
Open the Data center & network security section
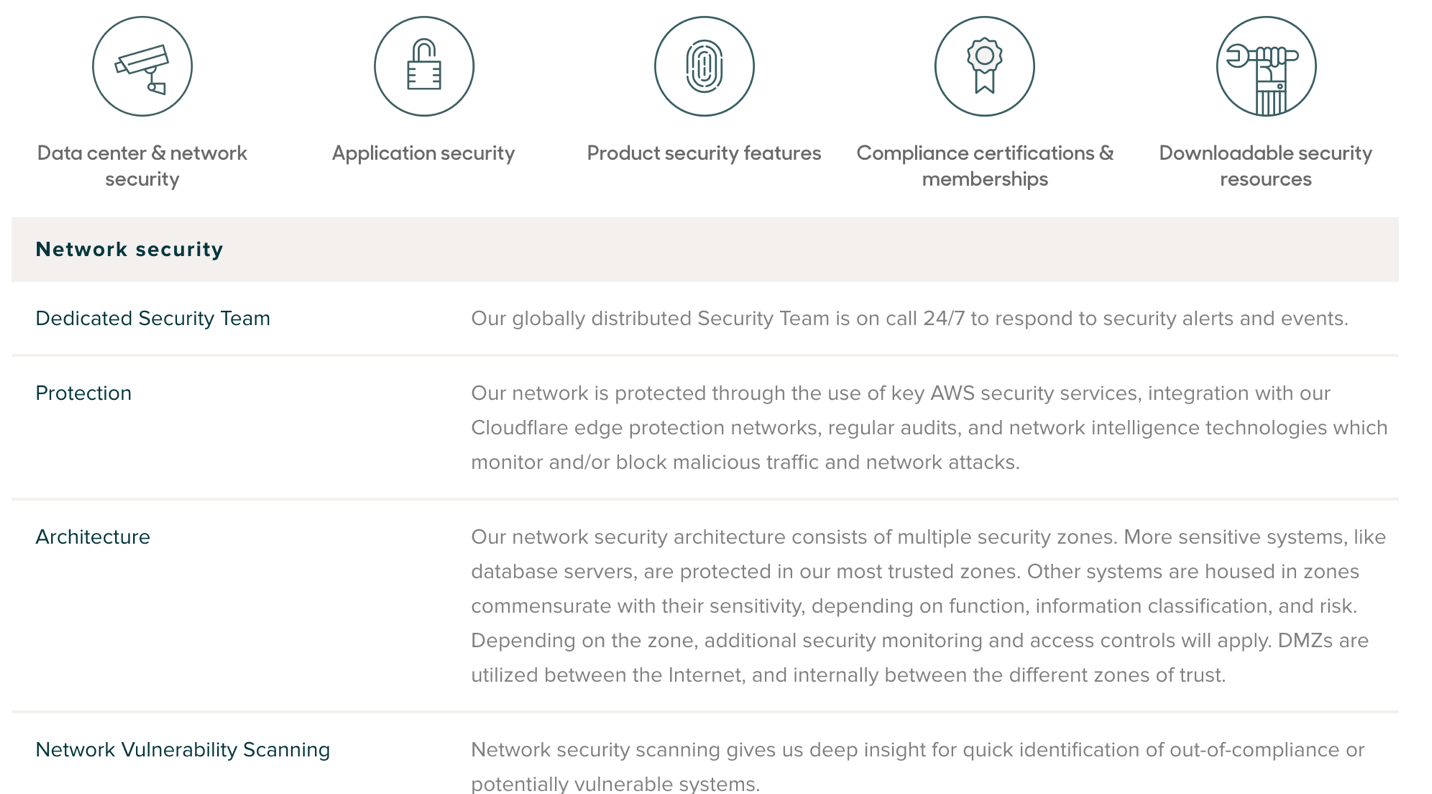click(x=142, y=165)
